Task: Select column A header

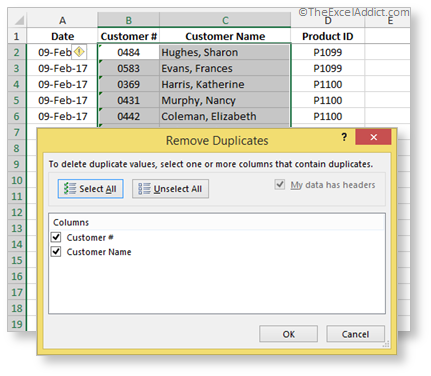Action: point(62,20)
